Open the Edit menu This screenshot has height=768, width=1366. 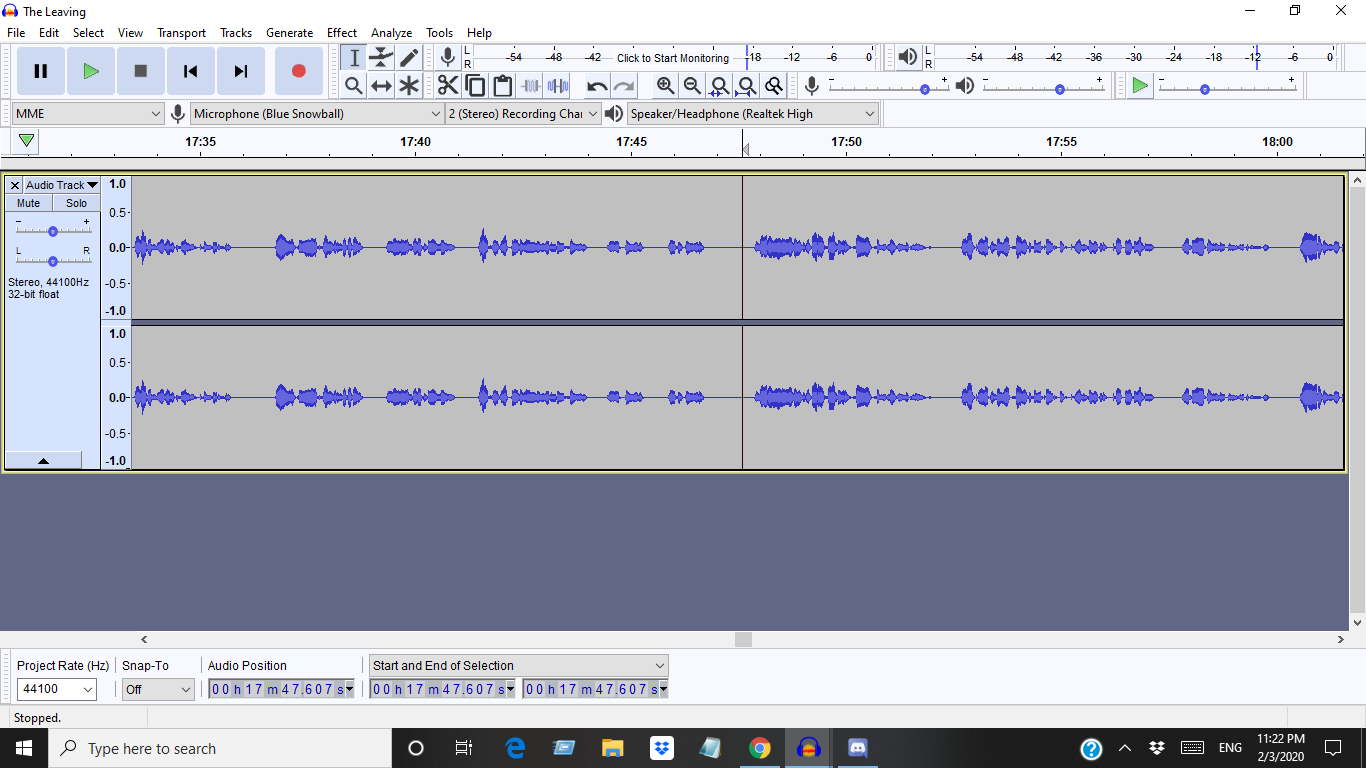pyautogui.click(x=49, y=33)
